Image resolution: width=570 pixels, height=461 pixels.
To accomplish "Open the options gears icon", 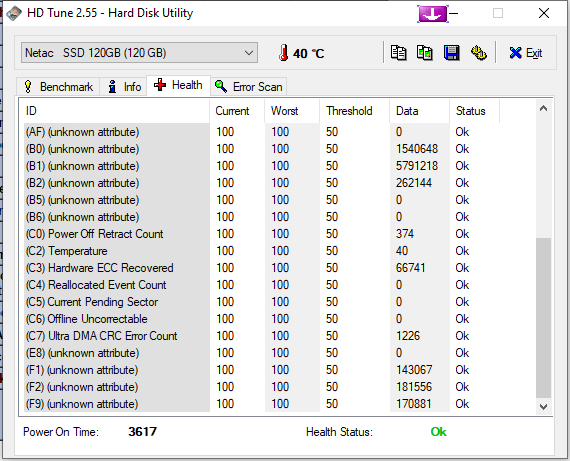I will point(479,53).
